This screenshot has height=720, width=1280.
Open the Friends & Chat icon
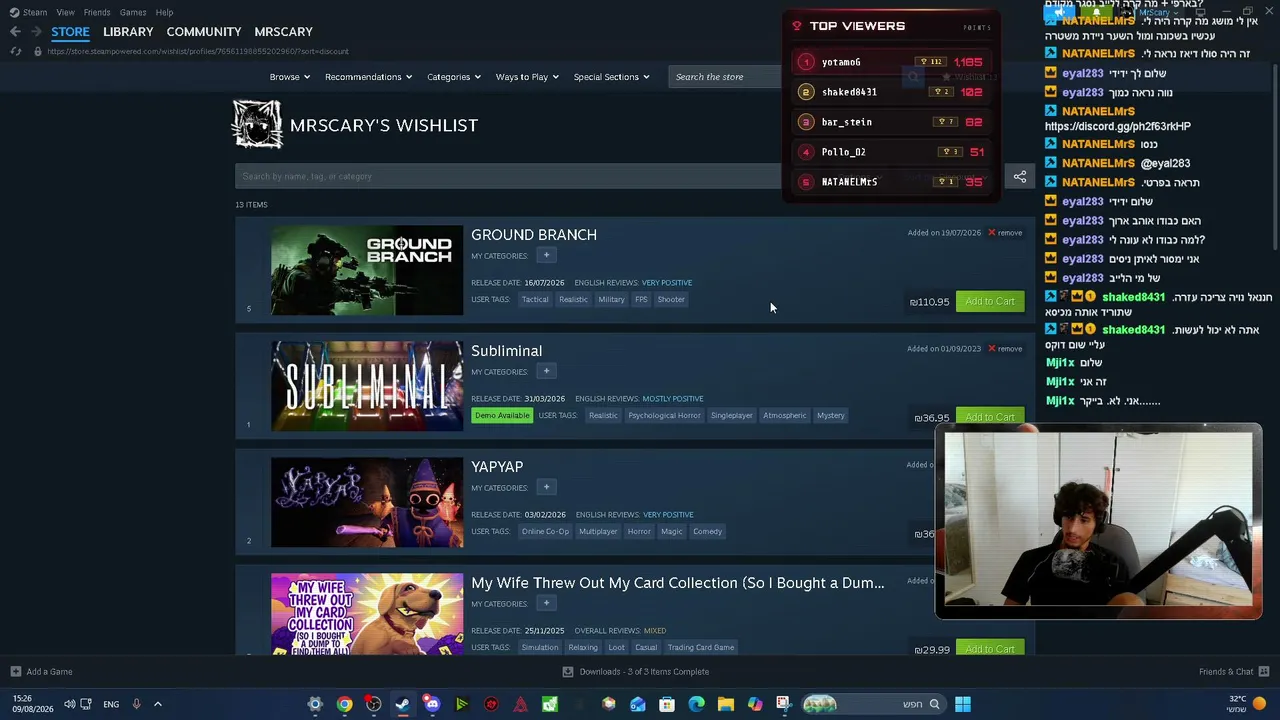click(x=1263, y=672)
